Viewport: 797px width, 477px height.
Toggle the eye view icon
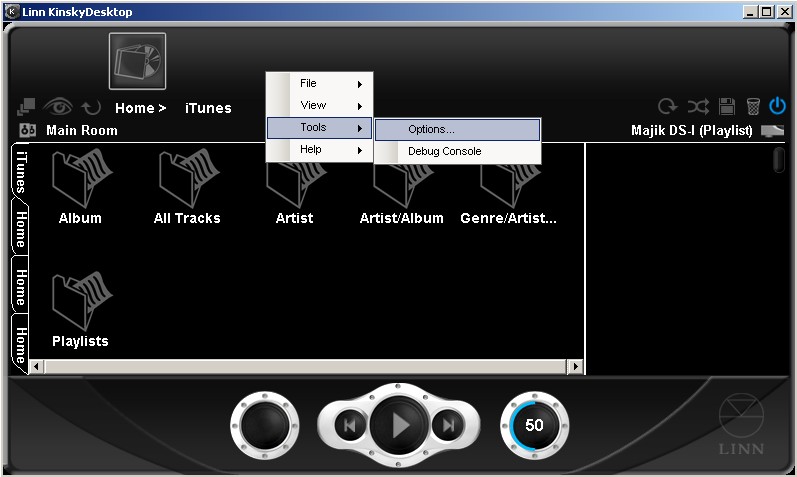58,107
